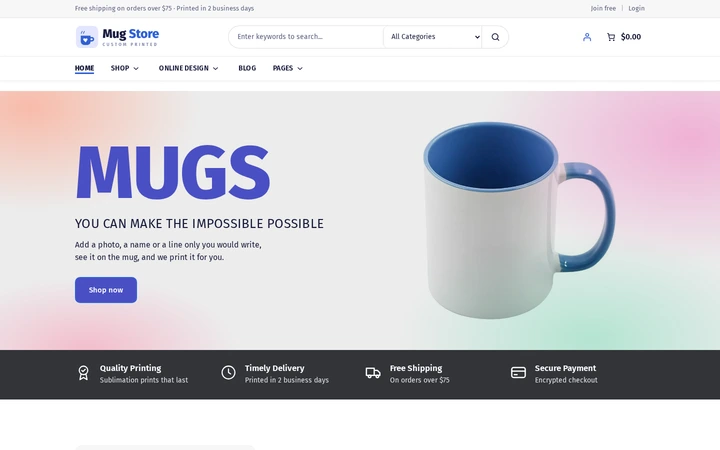Open the Pages menu item
Screen dimensions: 720x450
pos(283,68)
